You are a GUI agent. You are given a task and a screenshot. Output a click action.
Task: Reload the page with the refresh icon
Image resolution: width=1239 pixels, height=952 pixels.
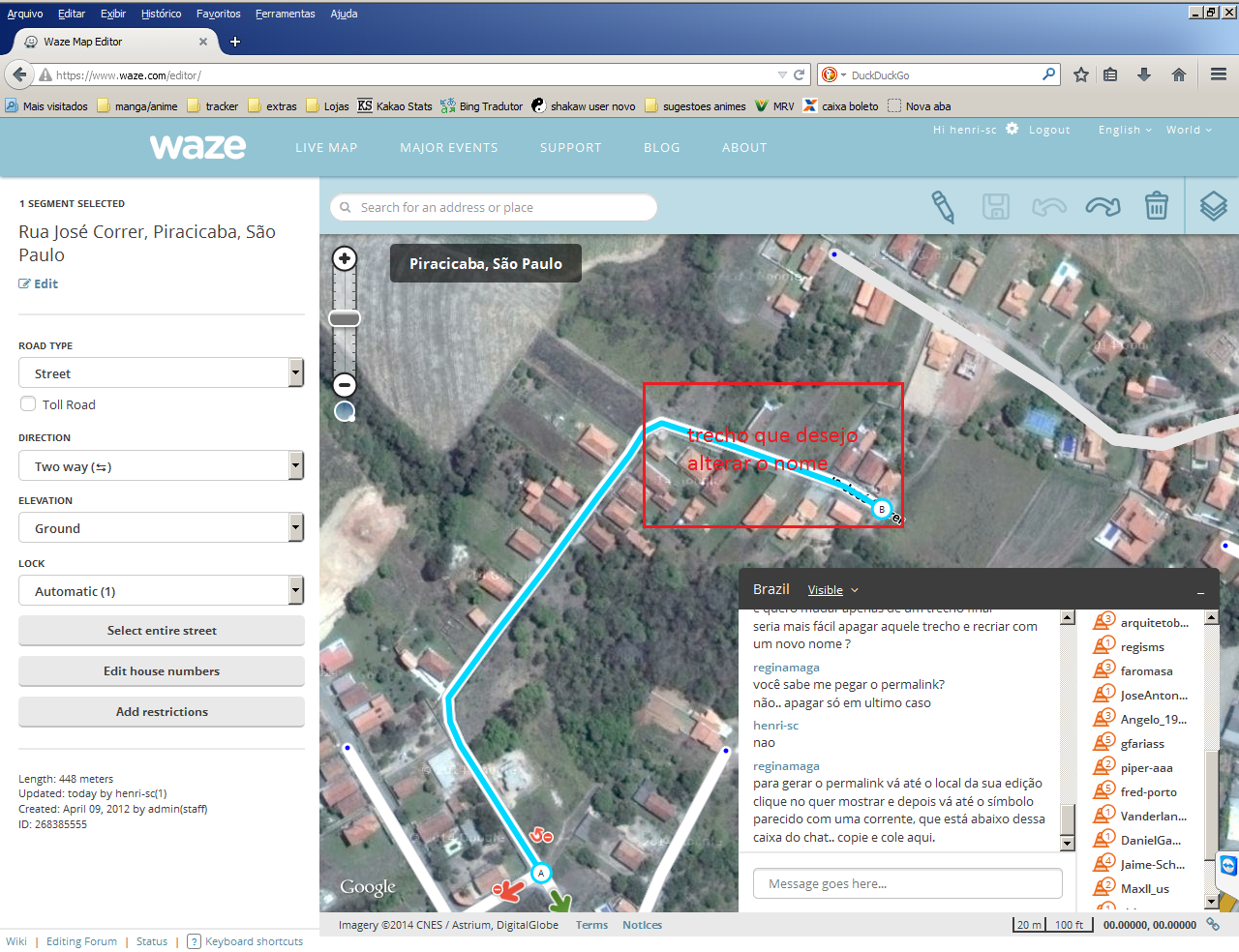tap(800, 74)
